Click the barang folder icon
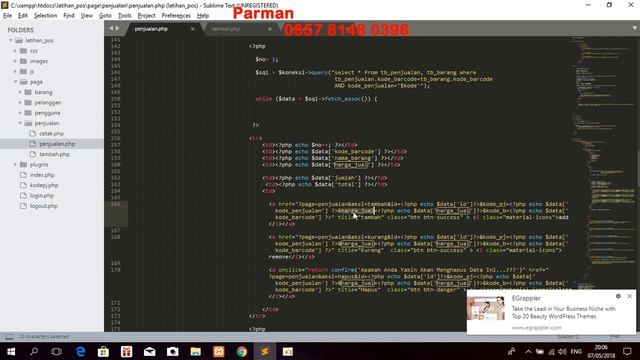640x360 pixels. click(x=28, y=92)
